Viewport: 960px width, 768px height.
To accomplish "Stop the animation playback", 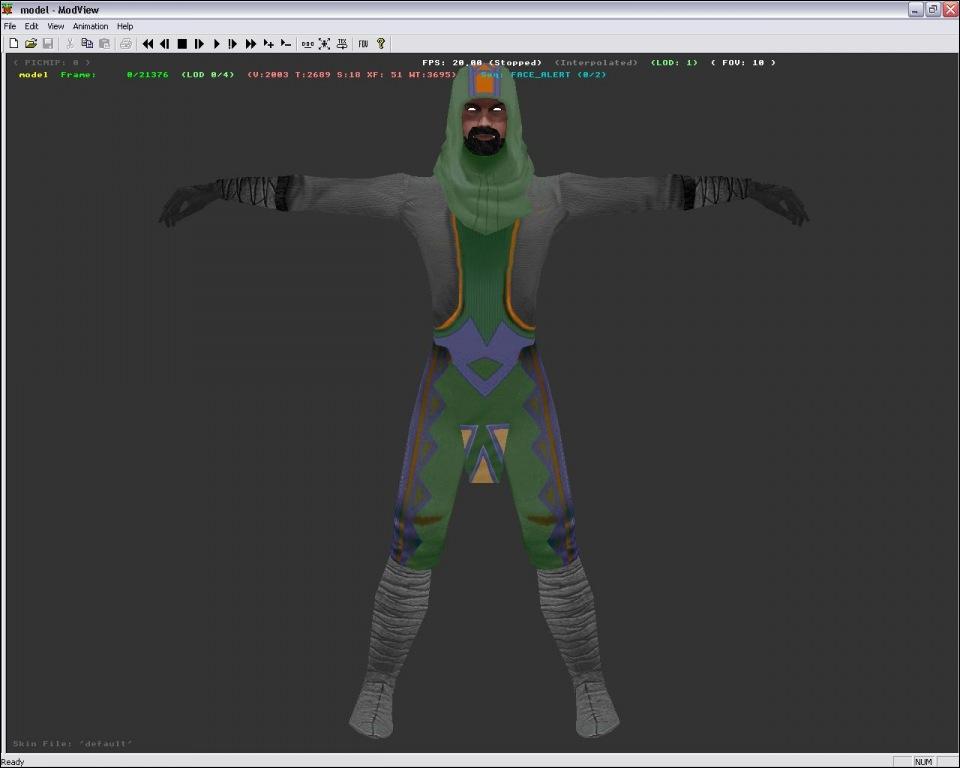I will click(x=182, y=44).
